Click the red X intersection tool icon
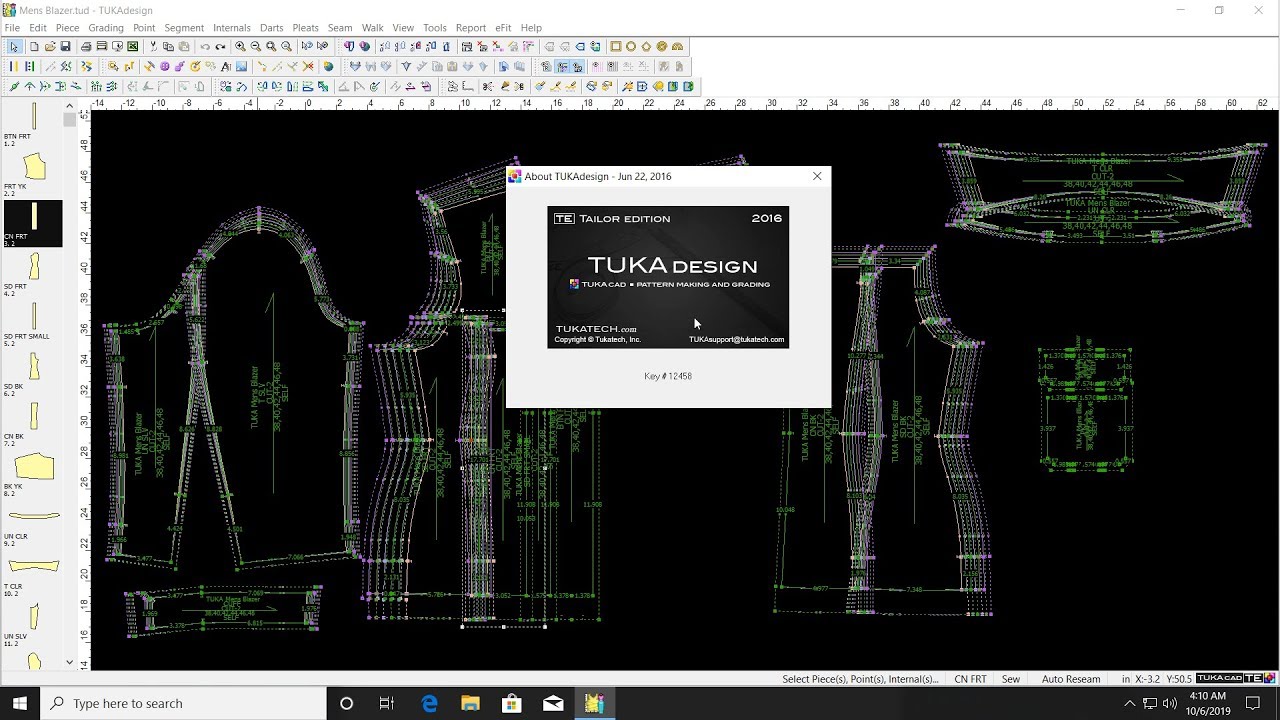This screenshot has height=720, width=1280. [308, 66]
